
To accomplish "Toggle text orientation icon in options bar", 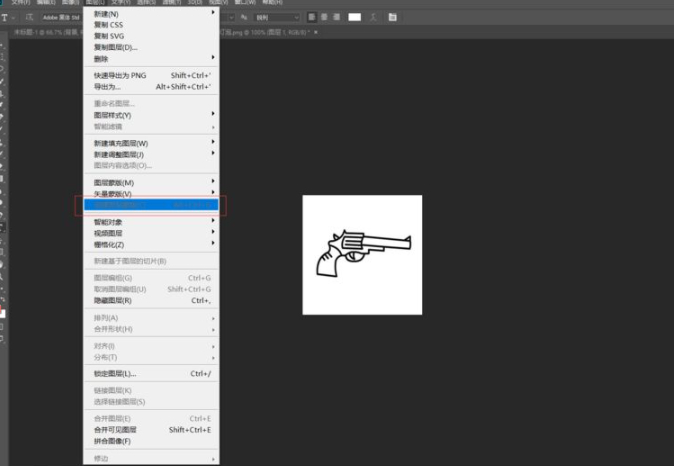I will (29, 17).
